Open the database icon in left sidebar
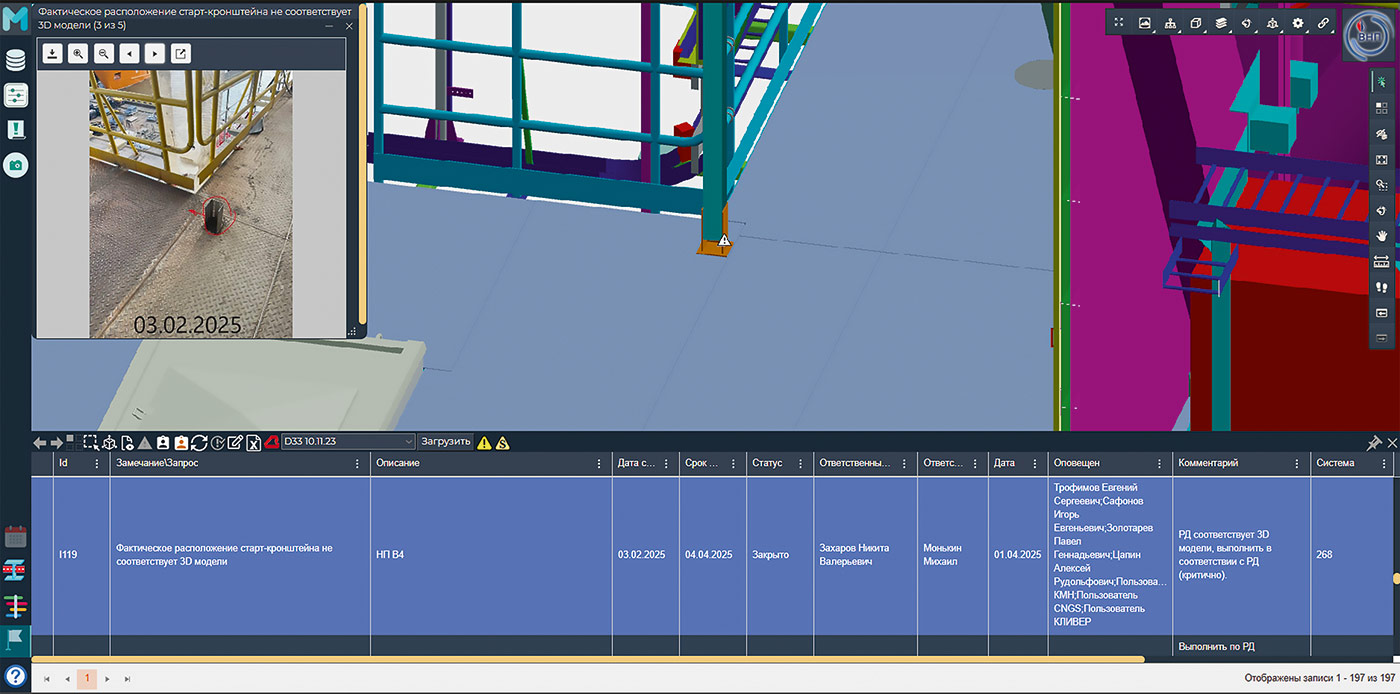The width and height of the screenshot is (1400, 694). [x=16, y=61]
